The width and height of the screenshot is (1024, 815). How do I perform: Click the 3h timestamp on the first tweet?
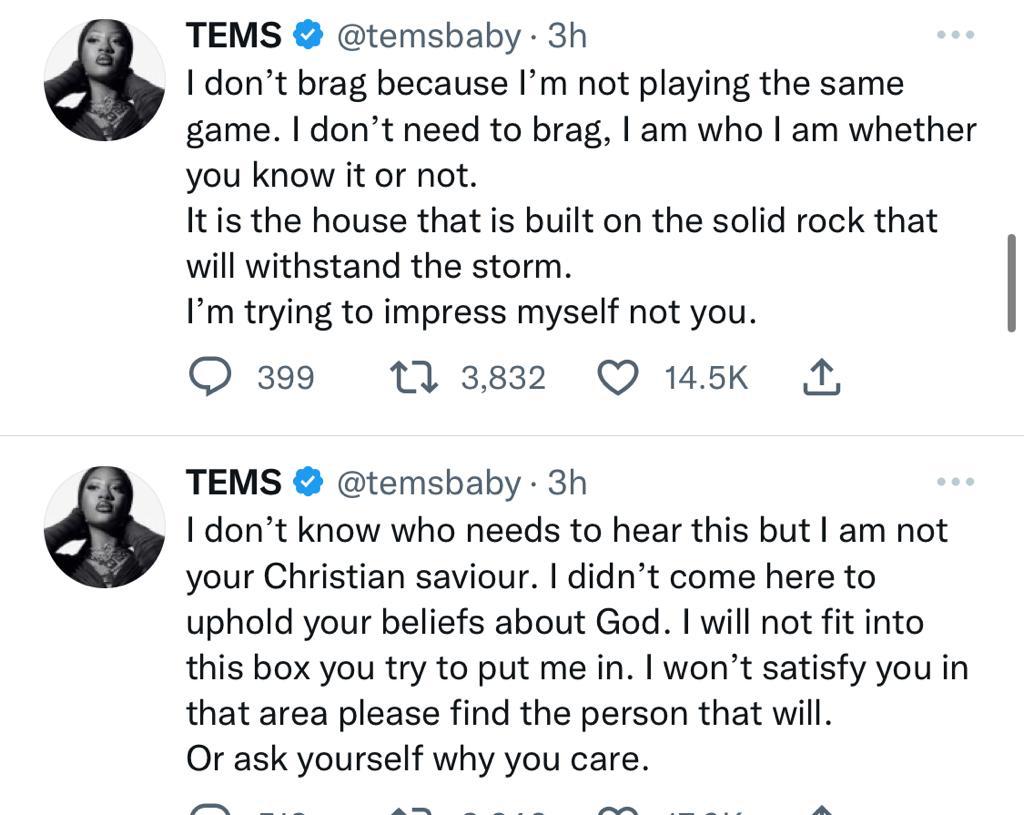(567, 37)
